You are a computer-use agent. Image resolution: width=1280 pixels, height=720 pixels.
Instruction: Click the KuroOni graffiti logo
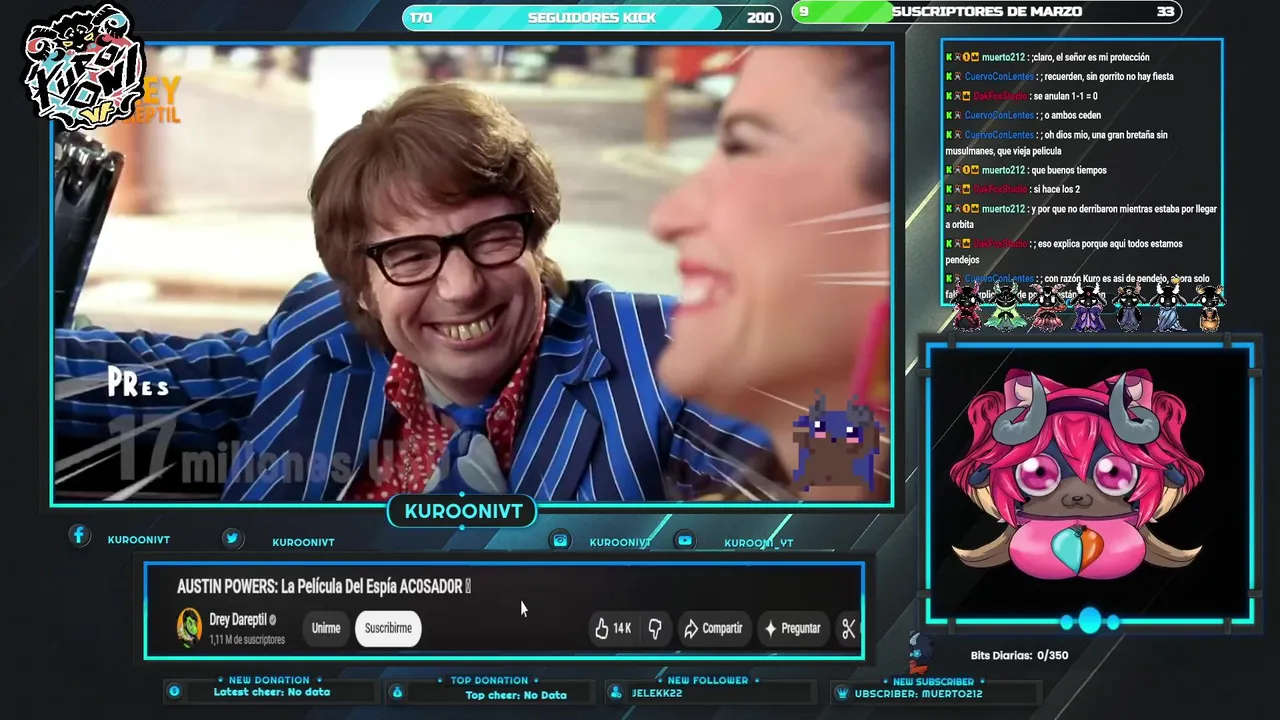pos(83,67)
